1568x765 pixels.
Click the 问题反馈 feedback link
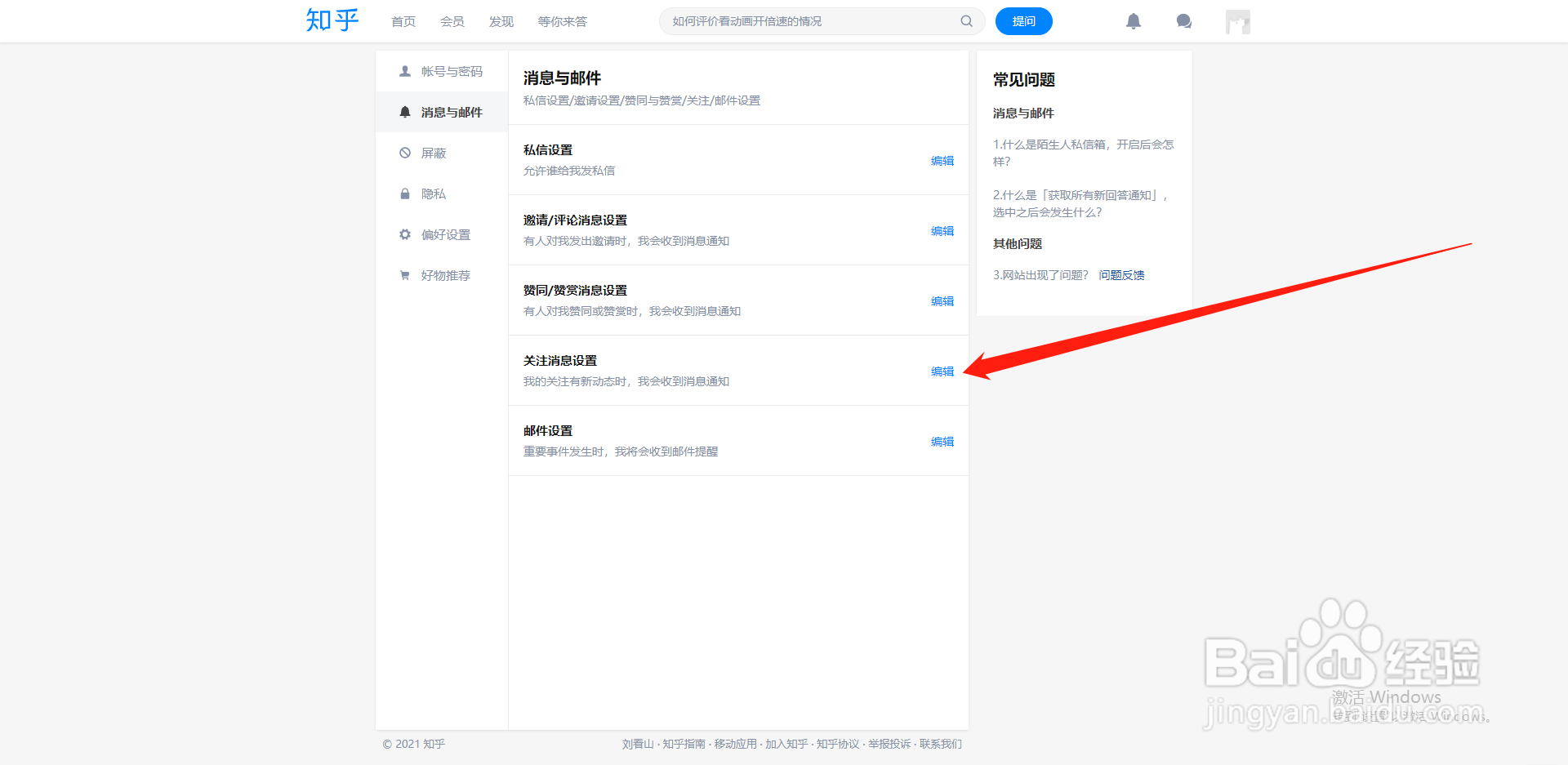point(1122,275)
